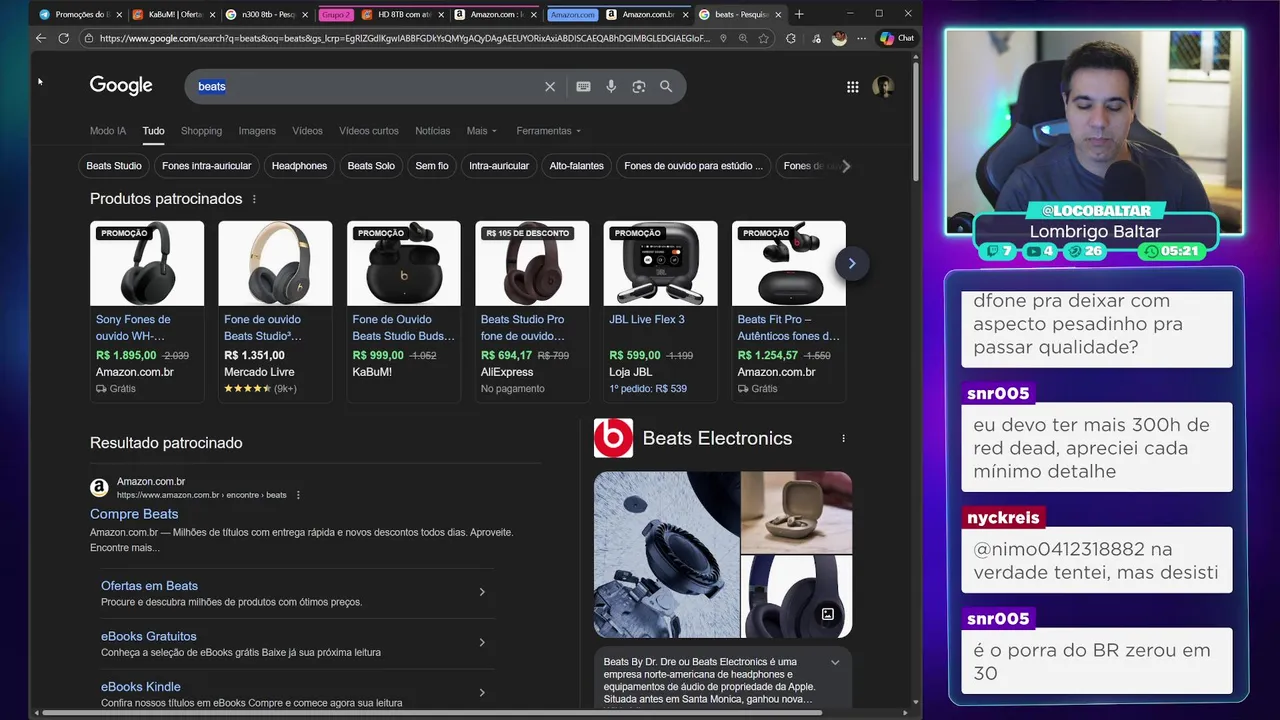Click the zoom icon in the address bar
Screen dimensions: 1280x720
tap(743, 38)
